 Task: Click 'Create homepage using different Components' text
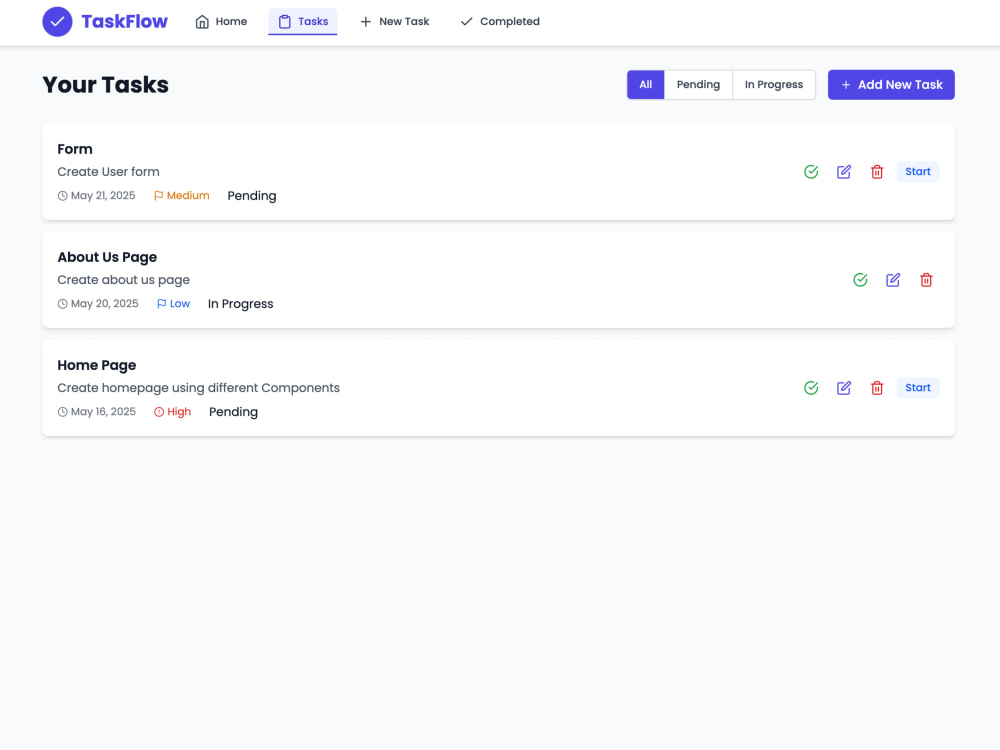[198, 388]
